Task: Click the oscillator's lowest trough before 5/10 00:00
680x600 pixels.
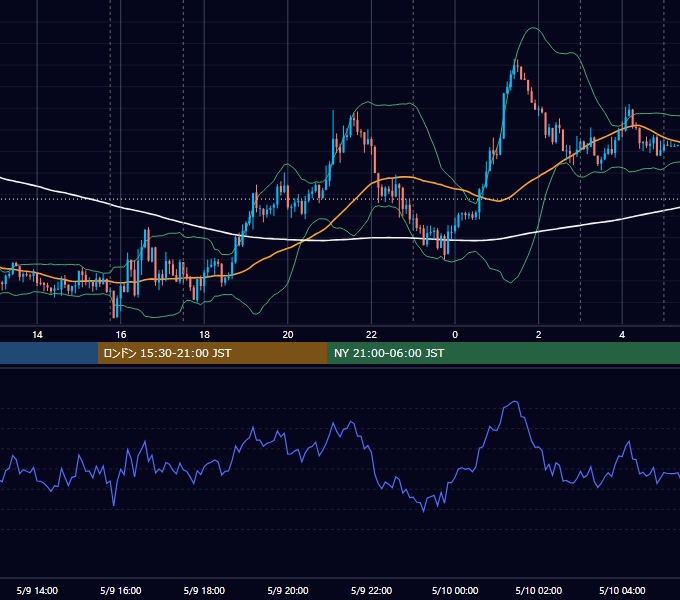Action: click(x=424, y=511)
